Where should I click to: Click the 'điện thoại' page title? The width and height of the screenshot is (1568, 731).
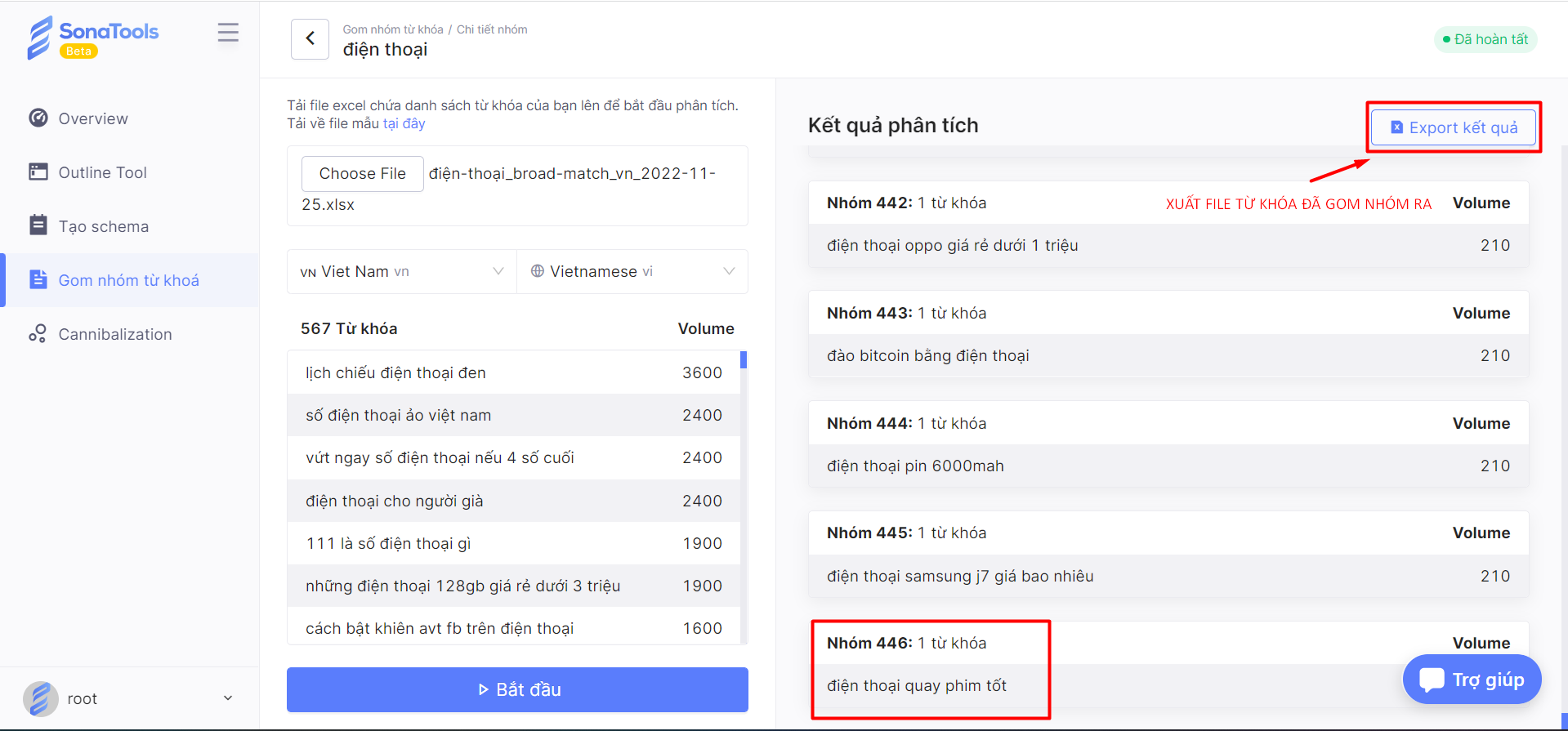[385, 50]
